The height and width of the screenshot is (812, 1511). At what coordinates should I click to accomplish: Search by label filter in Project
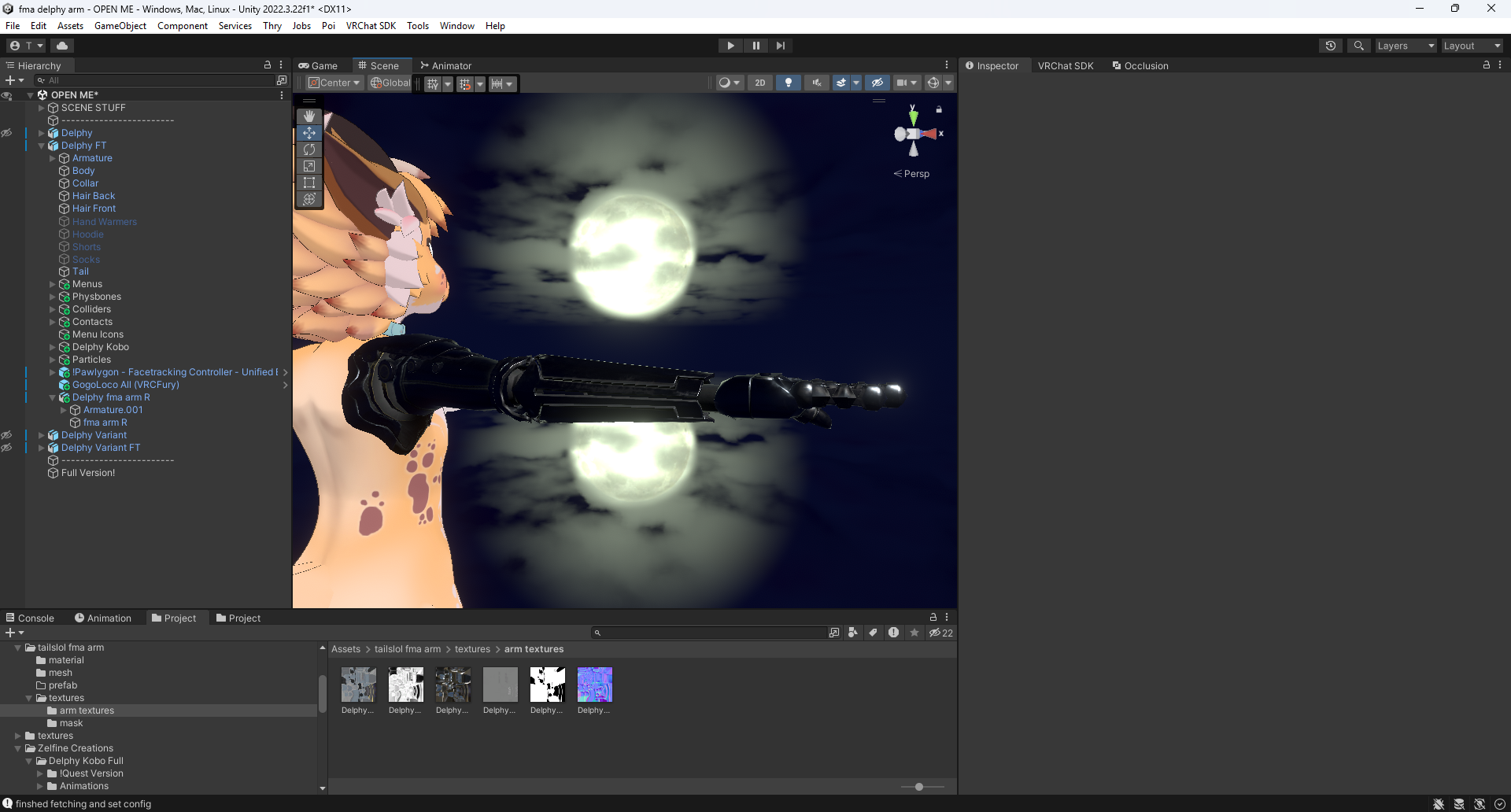[874, 633]
